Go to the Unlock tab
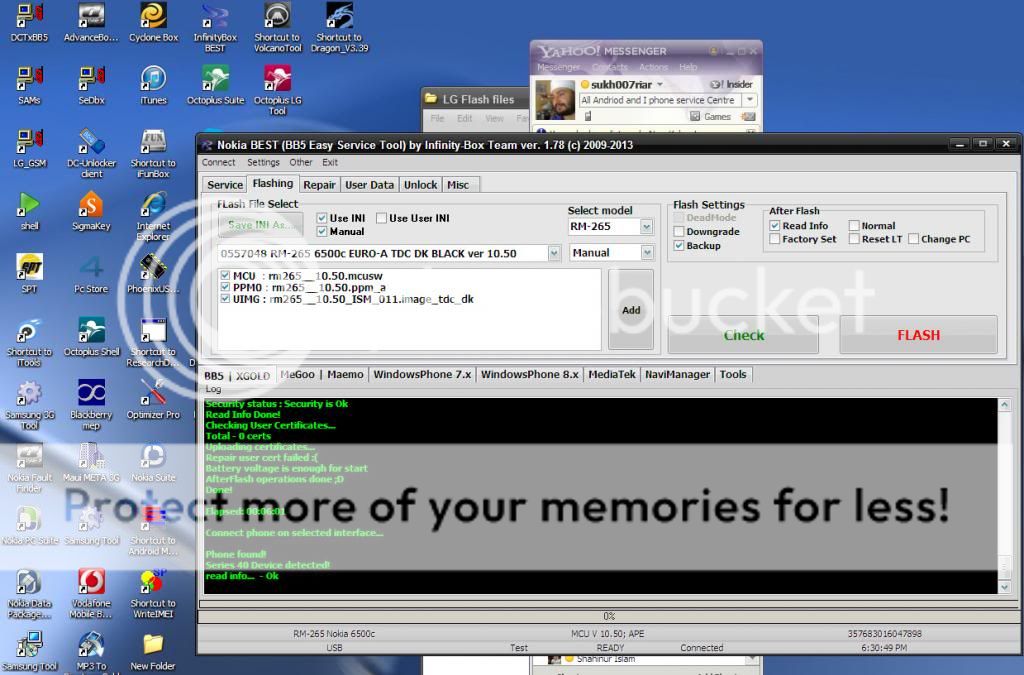 coord(421,185)
